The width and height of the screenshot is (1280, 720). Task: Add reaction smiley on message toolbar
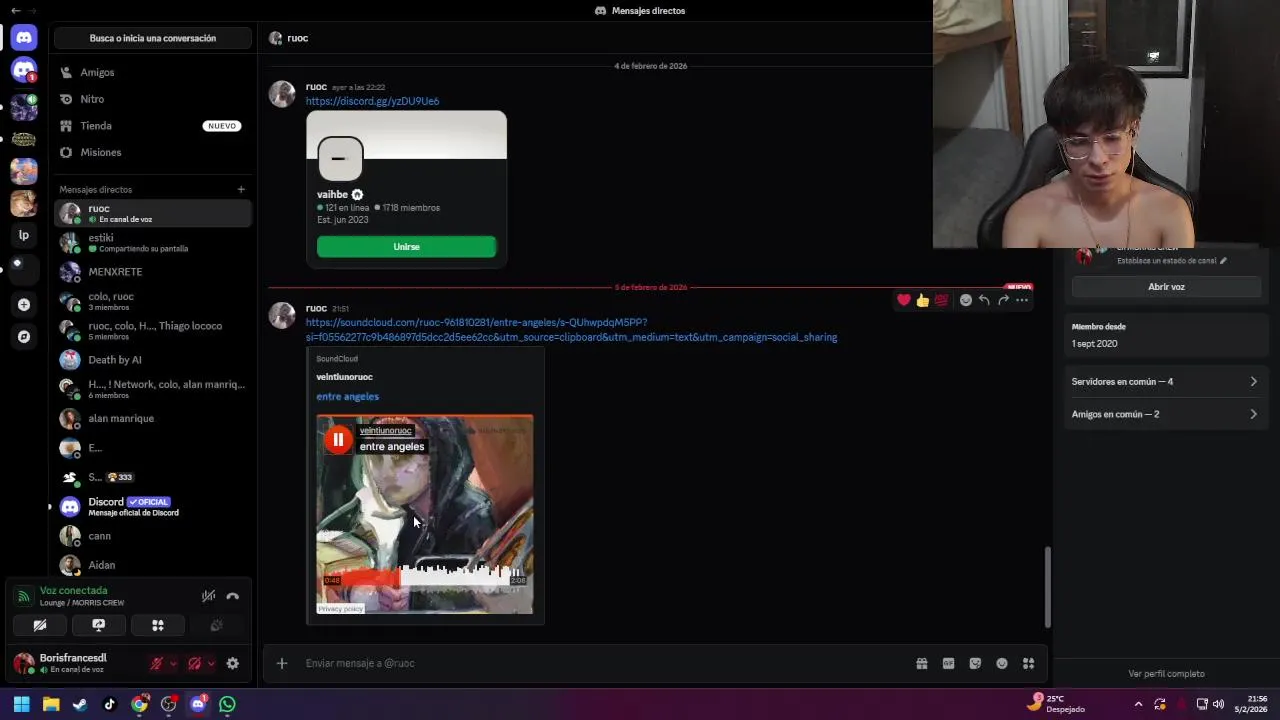tap(965, 300)
